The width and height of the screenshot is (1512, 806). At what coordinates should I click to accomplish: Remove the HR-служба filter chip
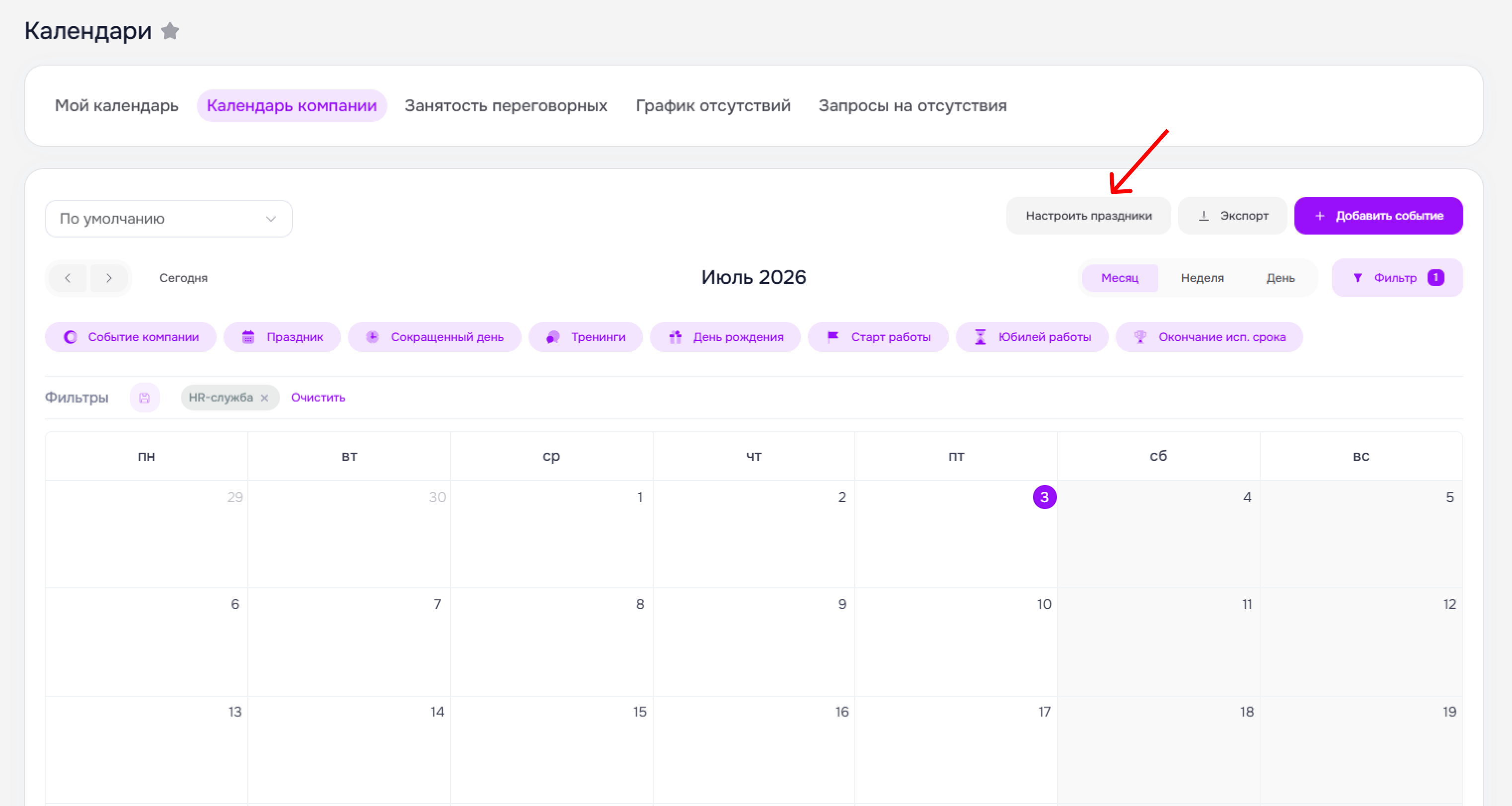265,398
